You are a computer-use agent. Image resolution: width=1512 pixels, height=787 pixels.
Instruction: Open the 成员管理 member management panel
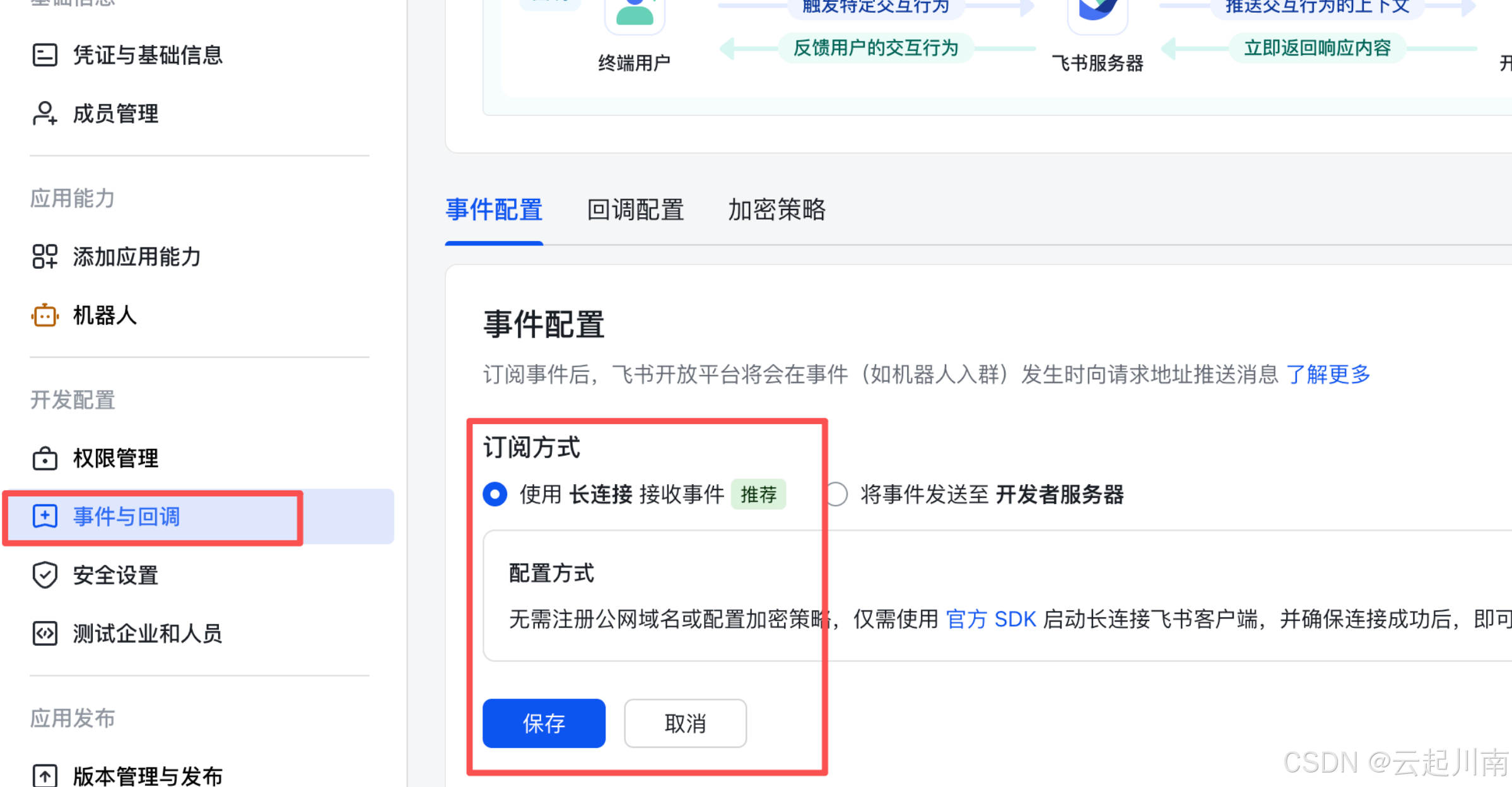pyautogui.click(x=115, y=114)
